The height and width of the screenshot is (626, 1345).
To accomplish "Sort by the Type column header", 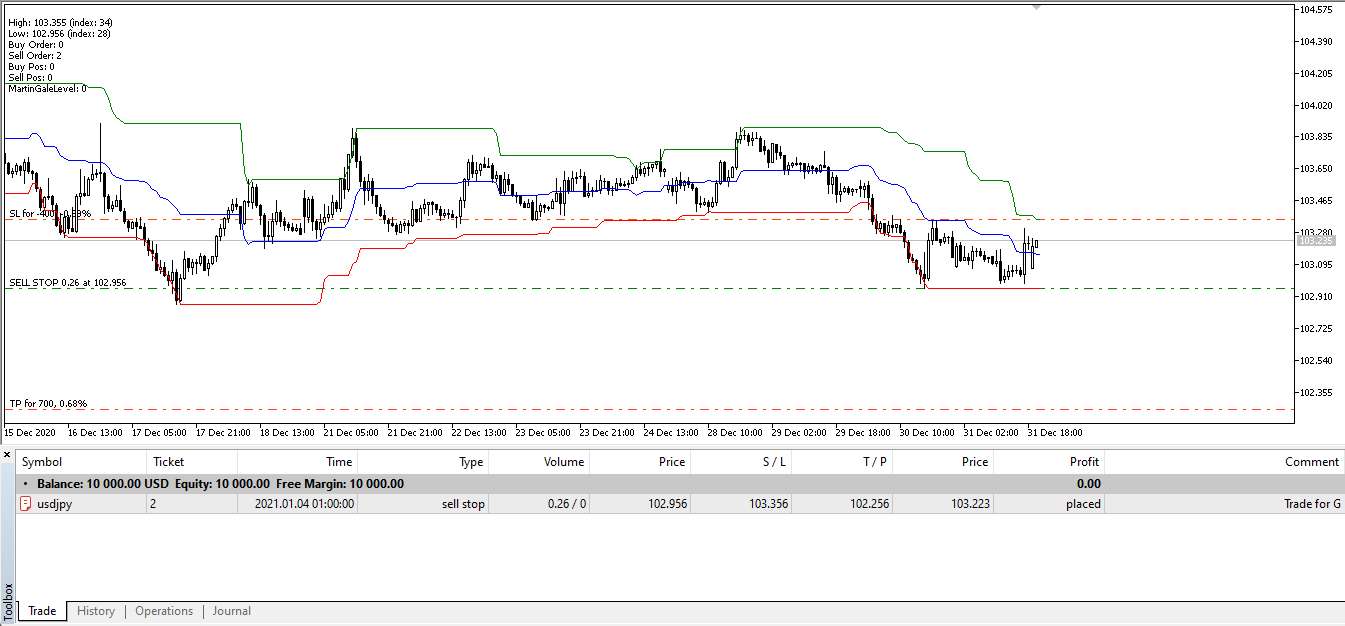I will pyautogui.click(x=470, y=462).
